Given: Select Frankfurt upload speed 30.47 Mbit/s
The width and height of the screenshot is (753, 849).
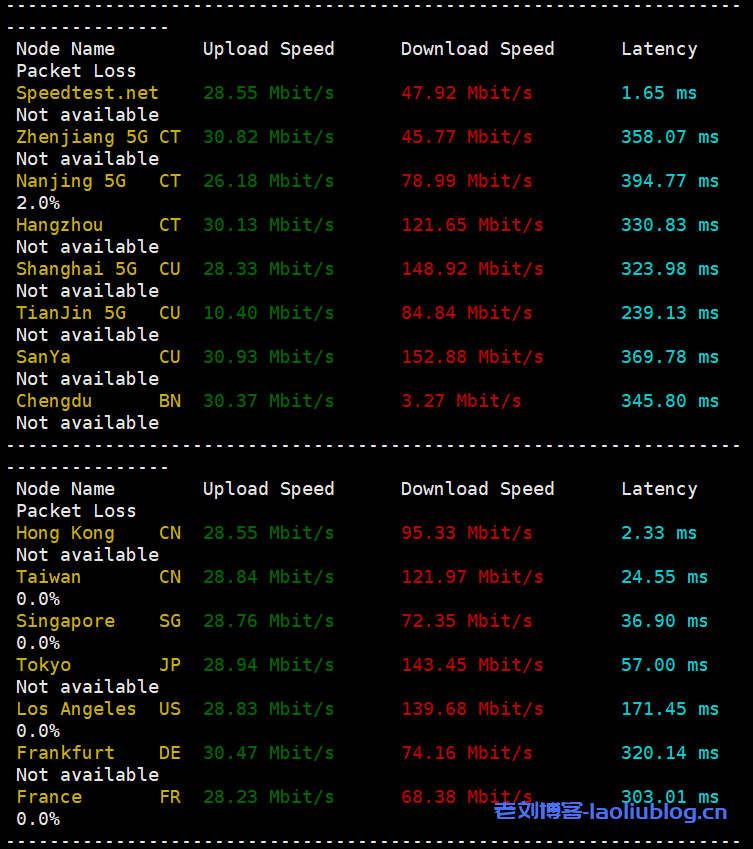Looking at the screenshot, I should [x=268, y=753].
